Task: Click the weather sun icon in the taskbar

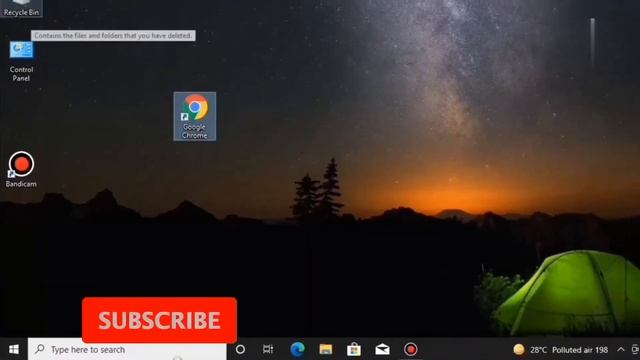Action: (519, 349)
